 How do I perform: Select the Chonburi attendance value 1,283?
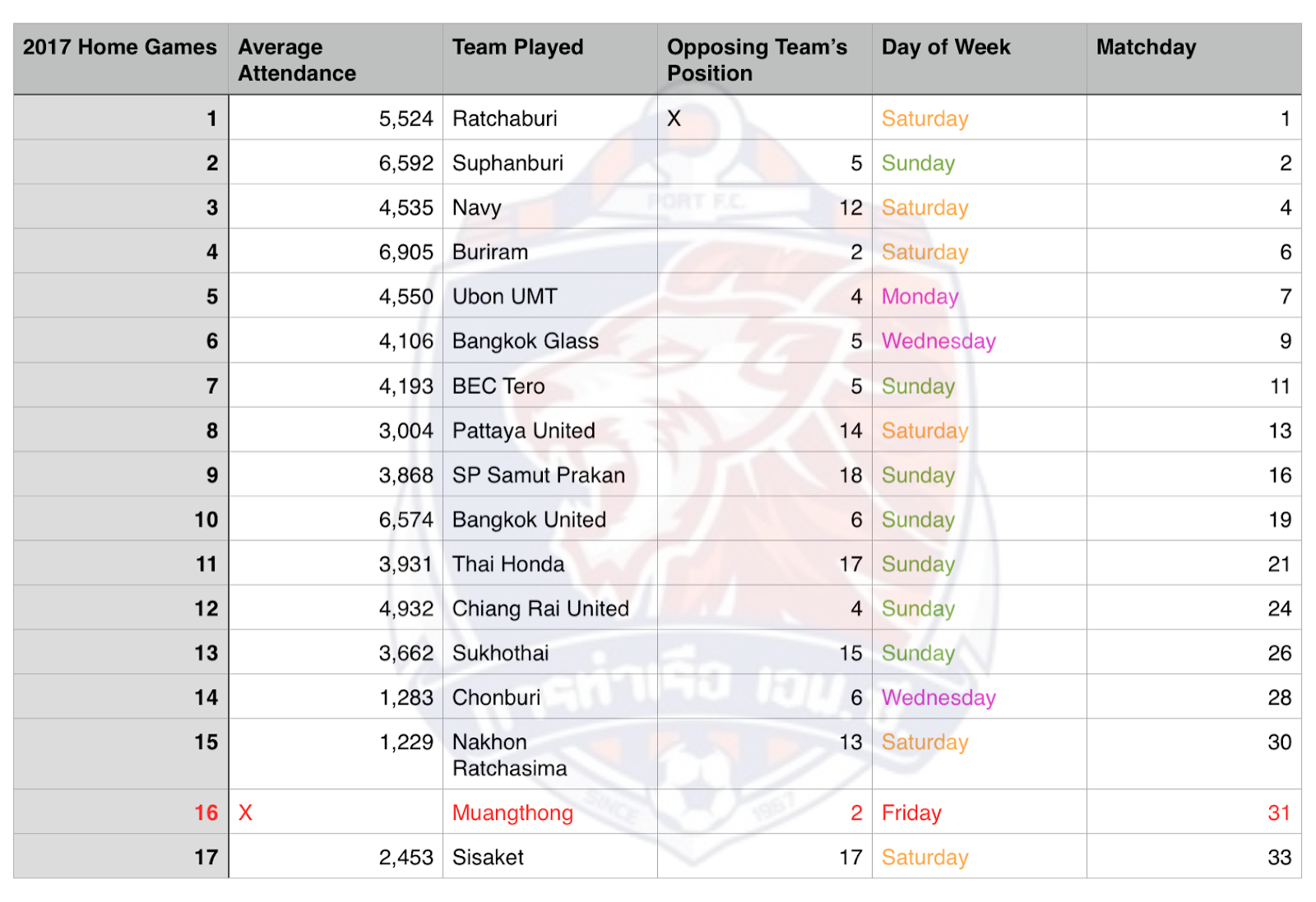click(x=336, y=697)
